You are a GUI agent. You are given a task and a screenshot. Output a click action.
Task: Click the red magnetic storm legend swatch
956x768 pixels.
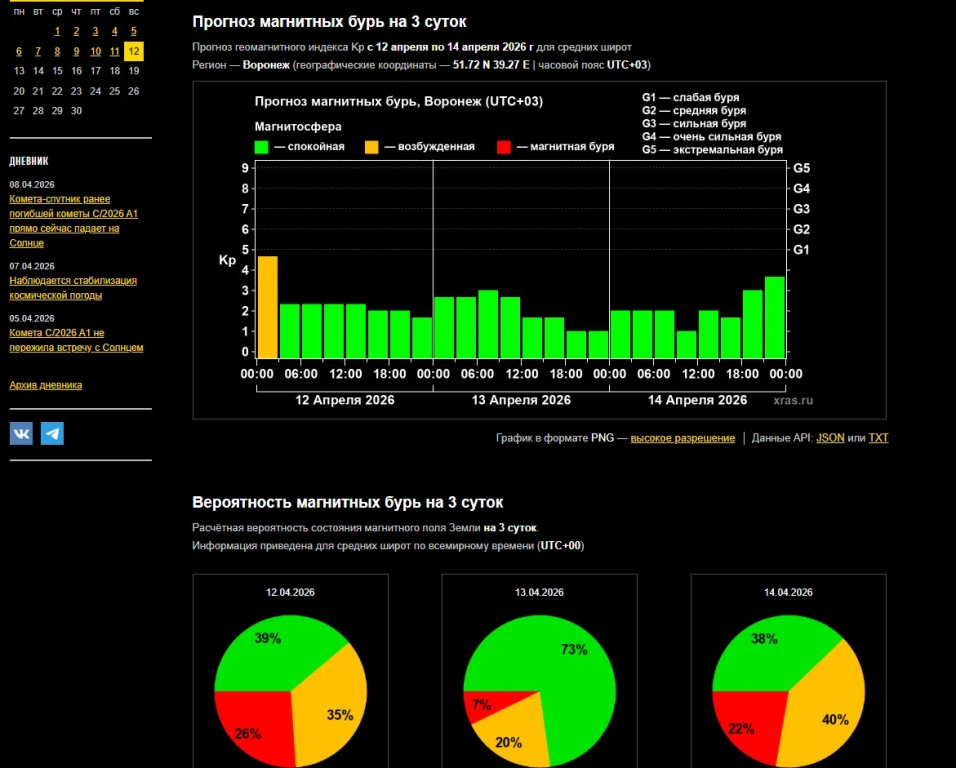click(x=504, y=147)
